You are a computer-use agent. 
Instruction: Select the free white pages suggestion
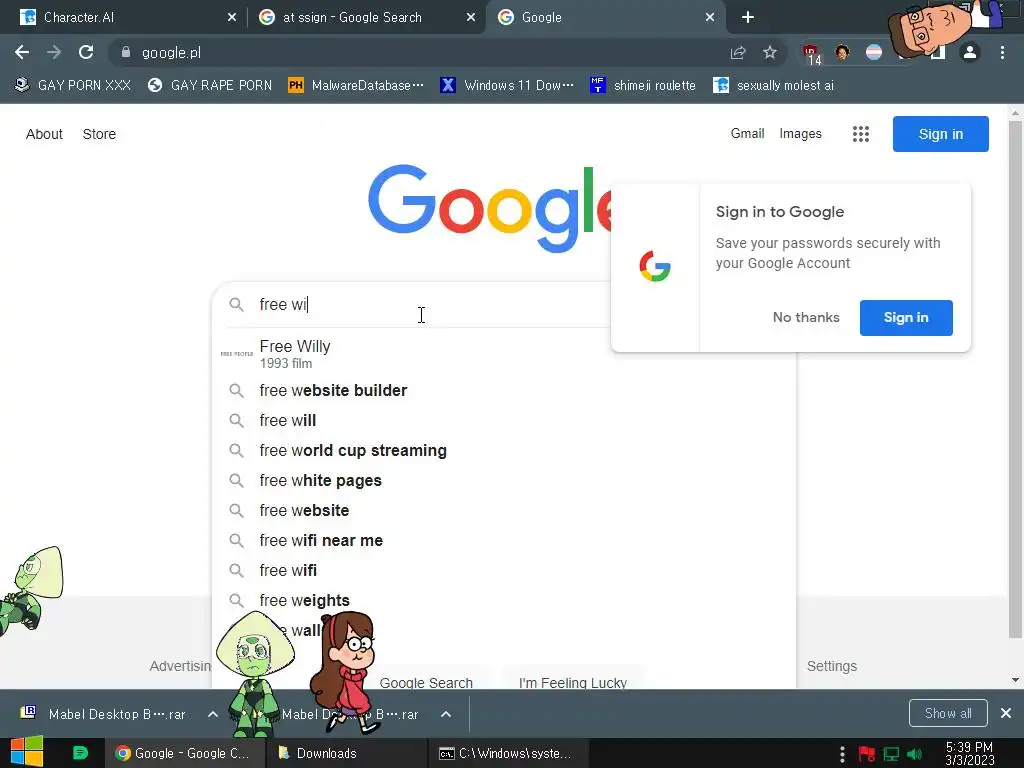point(504,481)
